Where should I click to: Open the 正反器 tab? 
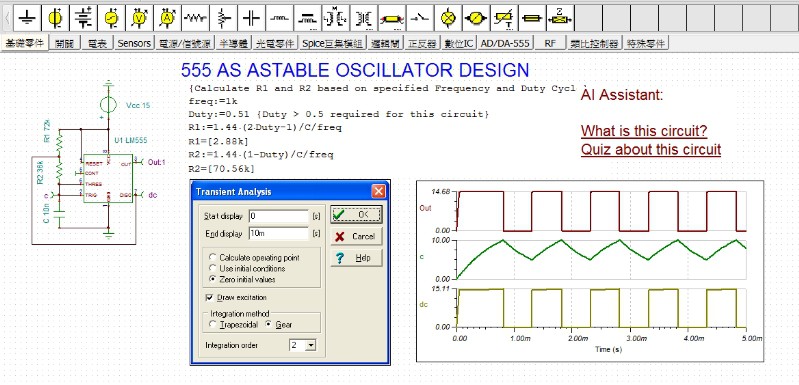coord(422,43)
